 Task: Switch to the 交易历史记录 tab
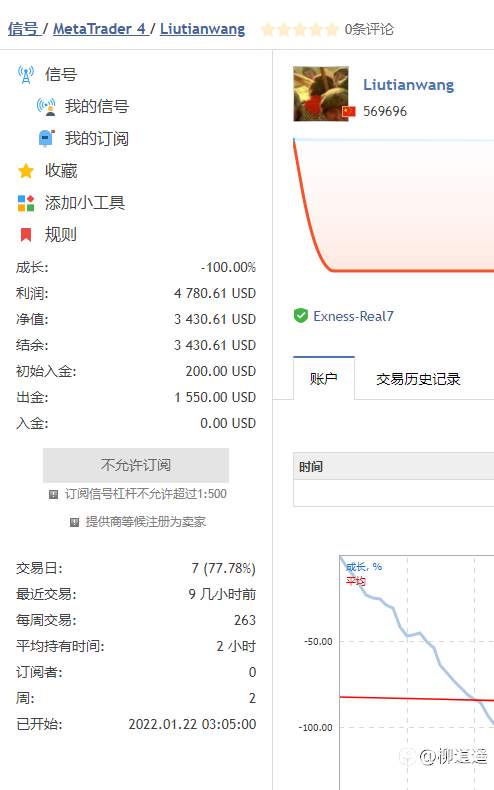pyautogui.click(x=418, y=379)
